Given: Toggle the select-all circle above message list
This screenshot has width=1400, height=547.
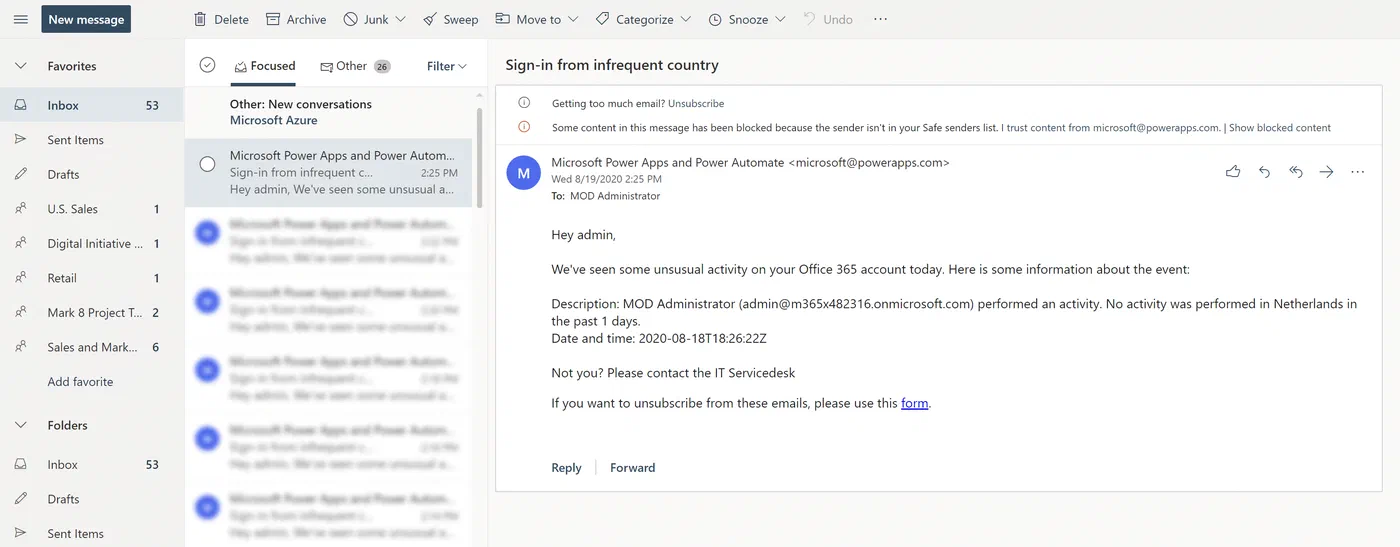Looking at the screenshot, I should point(207,65).
